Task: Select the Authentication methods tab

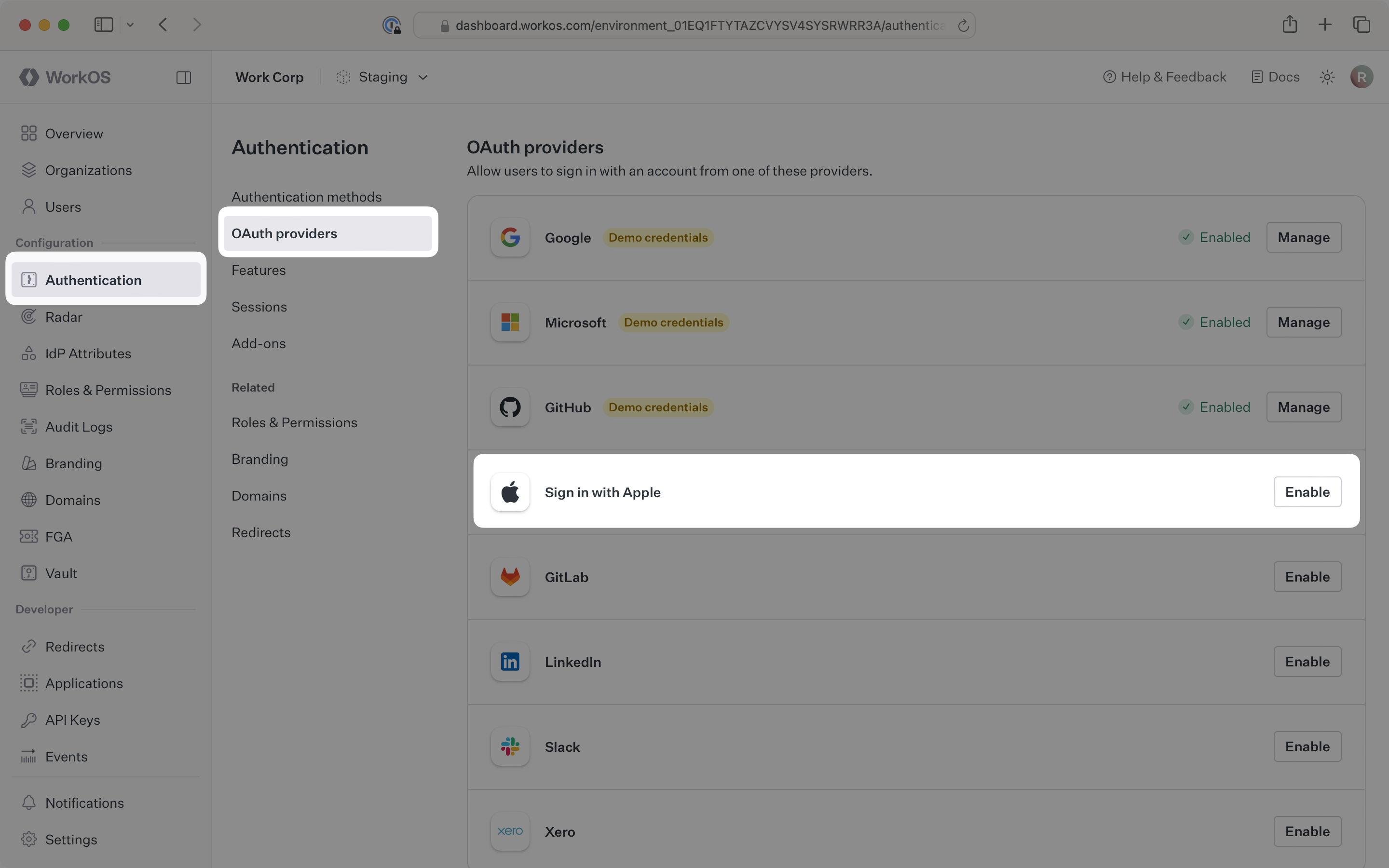Action: click(x=307, y=197)
